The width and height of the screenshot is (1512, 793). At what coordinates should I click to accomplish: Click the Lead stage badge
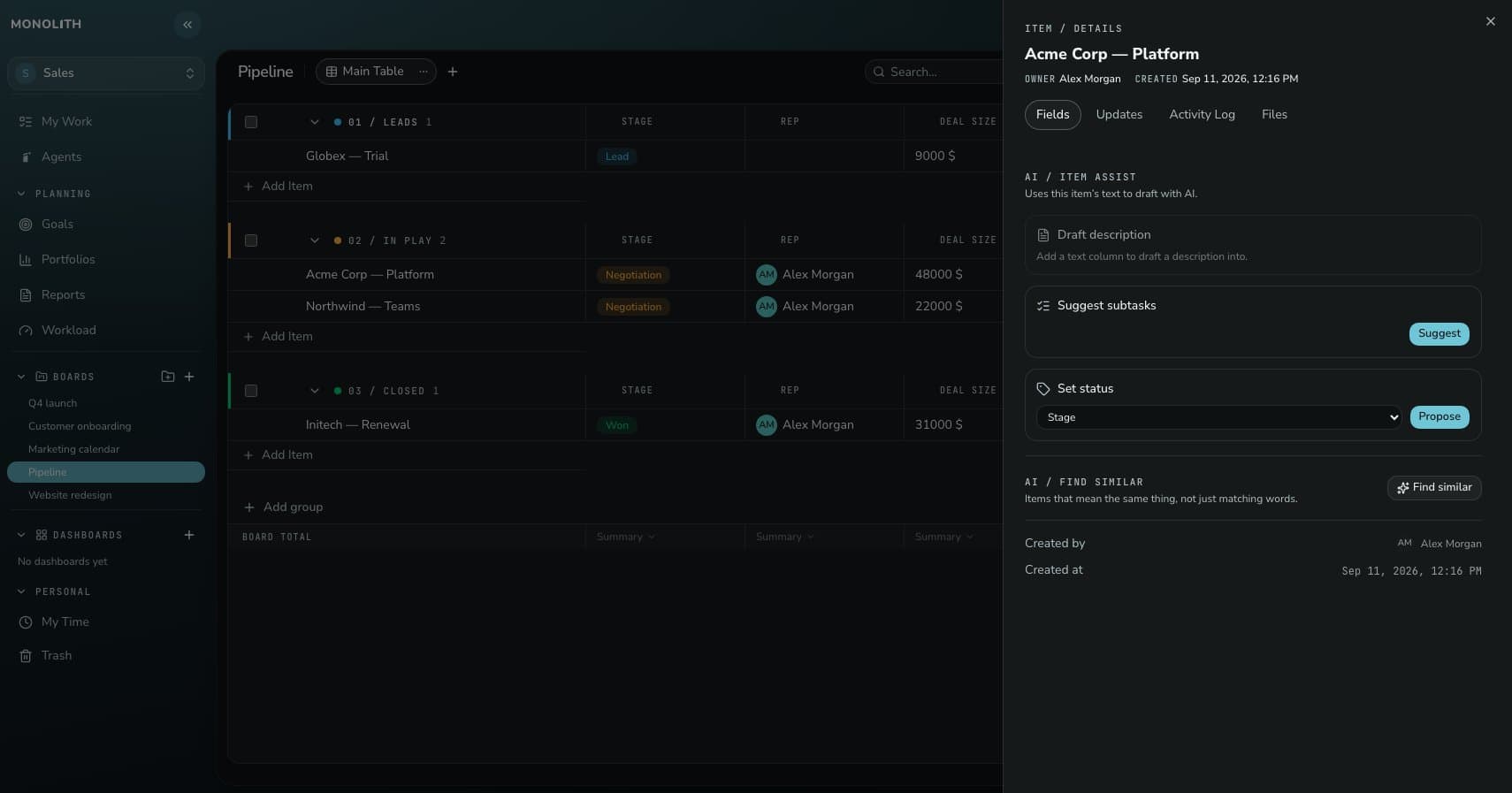point(617,156)
